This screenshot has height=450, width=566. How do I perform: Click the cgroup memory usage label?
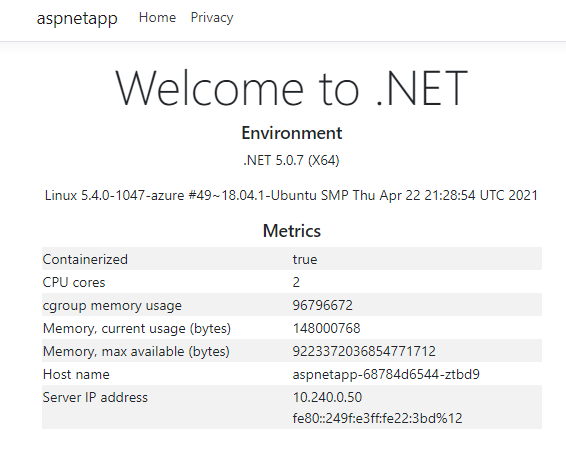click(x=112, y=306)
